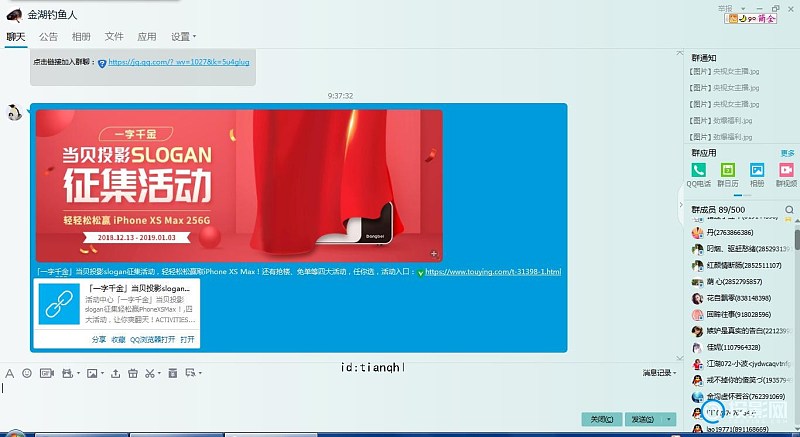The image size is (800, 437).
Task: Click the GIF sticker icon
Action: (x=47, y=374)
